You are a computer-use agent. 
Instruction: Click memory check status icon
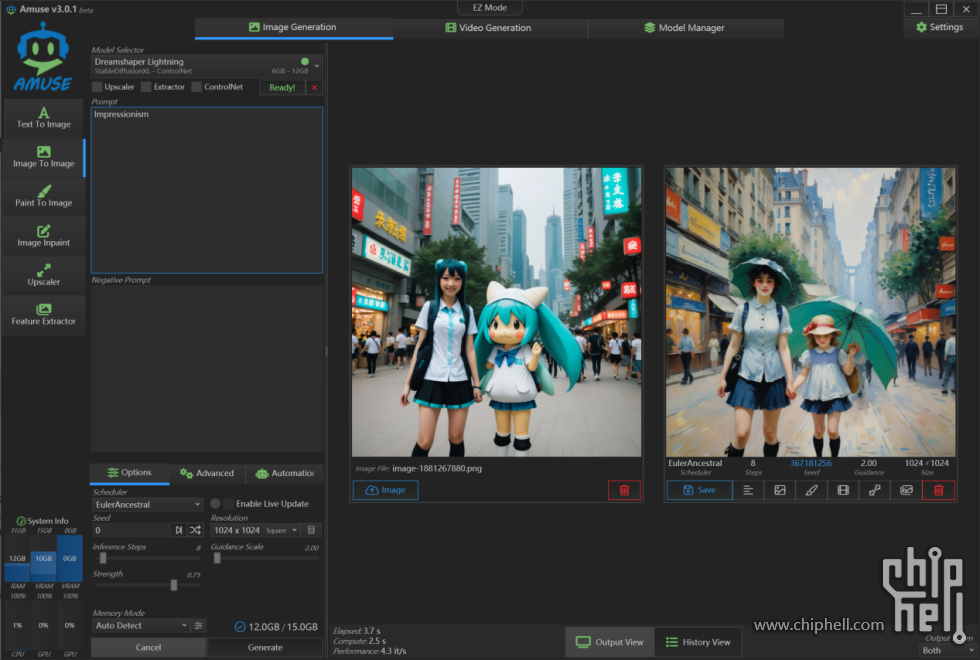240,626
